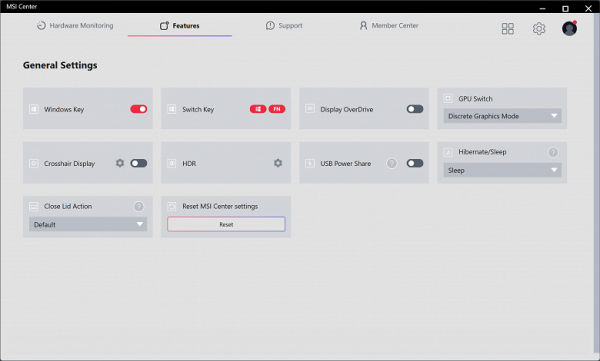This screenshot has width=600, height=361.
Task: Expand Close Lid Action dropdown
Action: point(88,224)
